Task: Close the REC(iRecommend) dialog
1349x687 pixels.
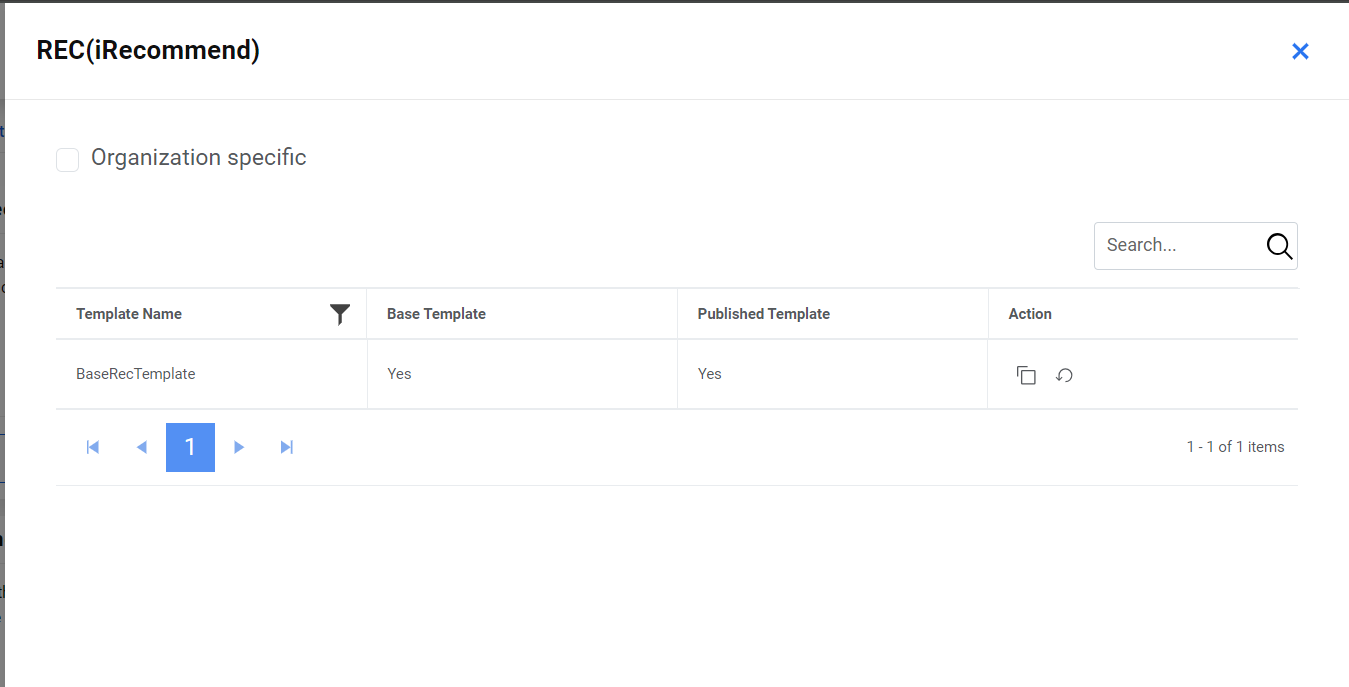Action: pyautogui.click(x=1300, y=51)
